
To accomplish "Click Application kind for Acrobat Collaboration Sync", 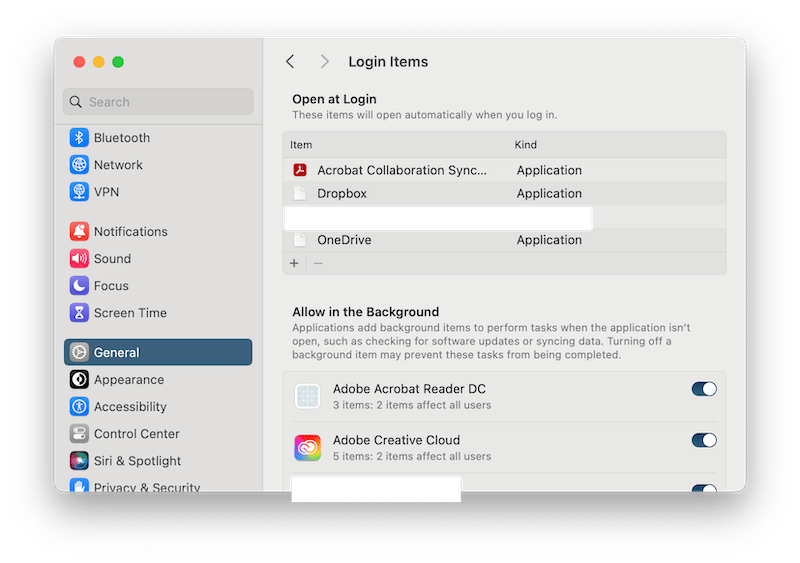I will (x=549, y=170).
